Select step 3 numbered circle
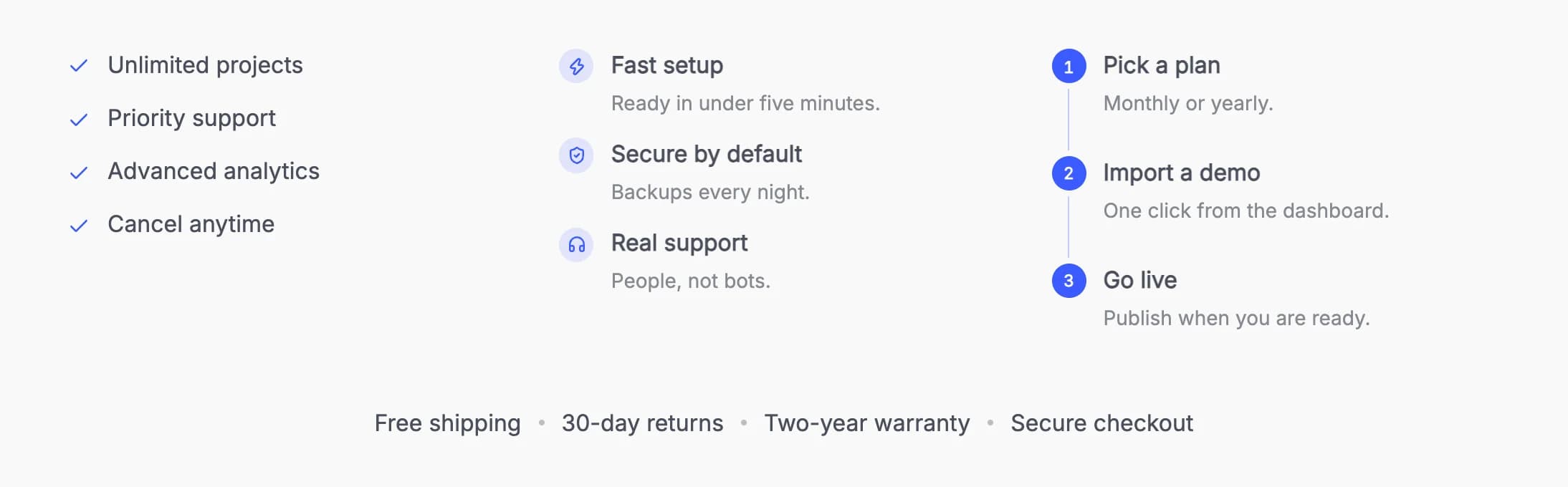The image size is (1568, 487). tap(1069, 281)
